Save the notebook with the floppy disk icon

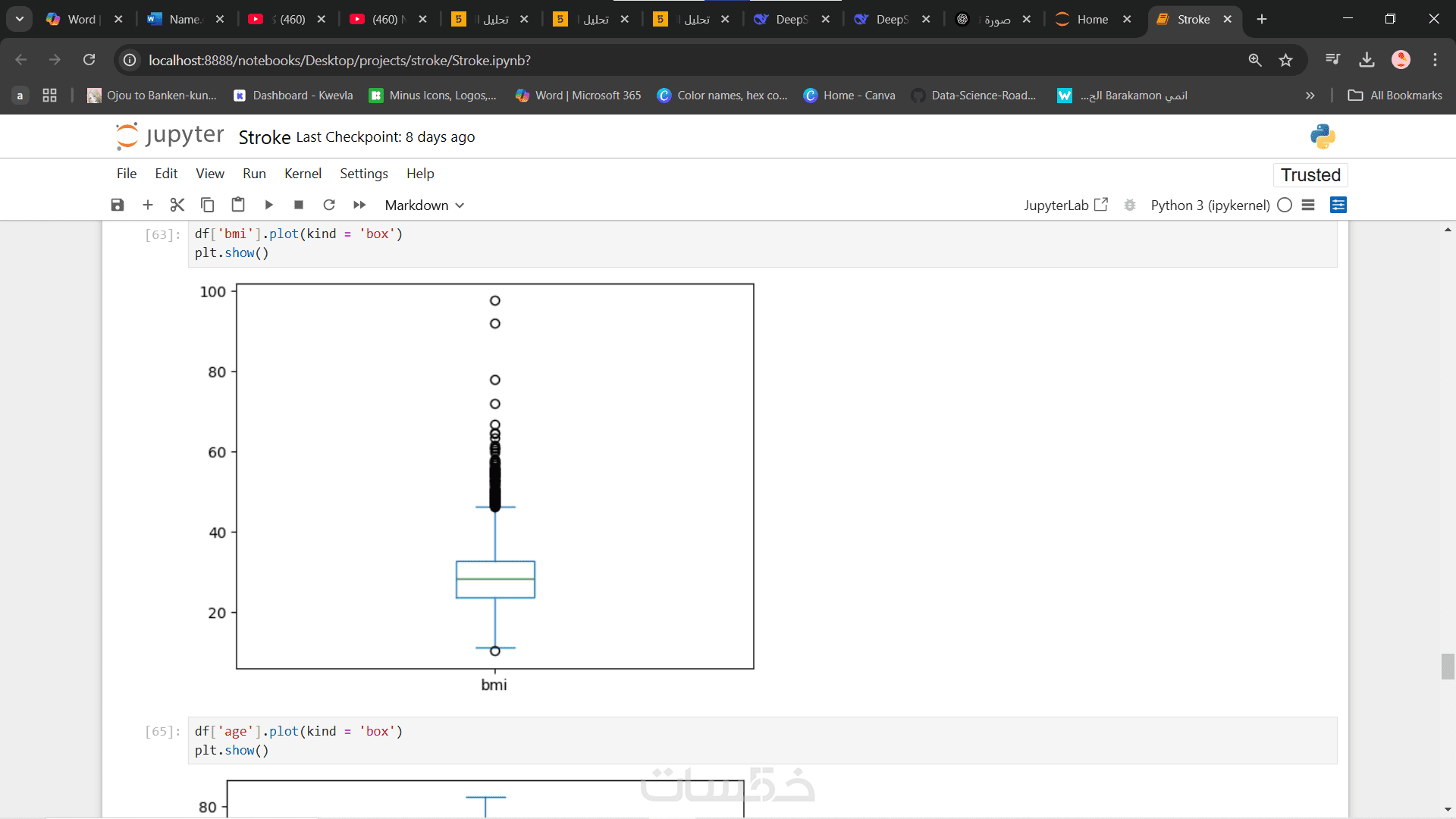pyautogui.click(x=118, y=205)
